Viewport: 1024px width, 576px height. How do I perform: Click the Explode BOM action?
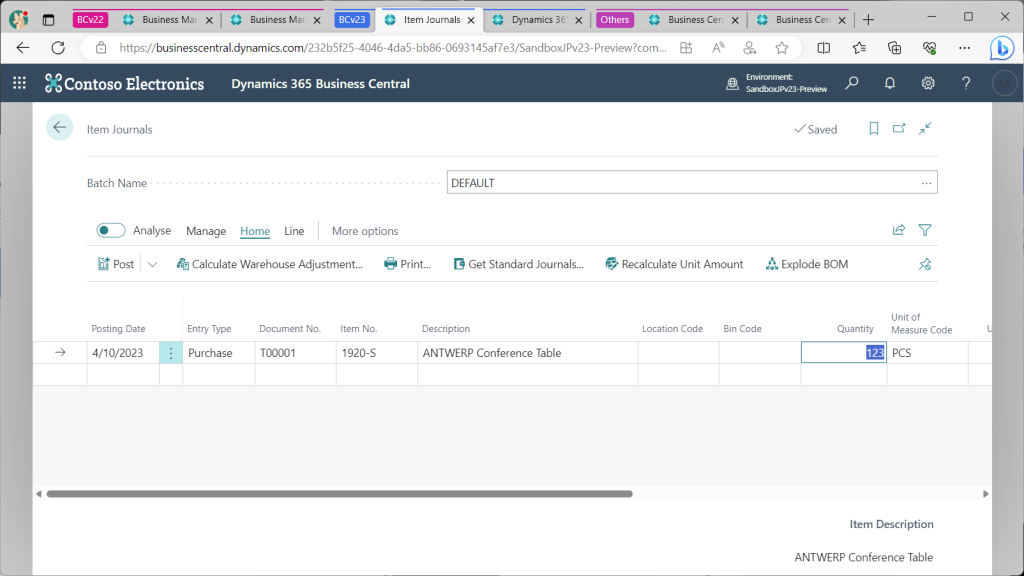click(x=807, y=264)
